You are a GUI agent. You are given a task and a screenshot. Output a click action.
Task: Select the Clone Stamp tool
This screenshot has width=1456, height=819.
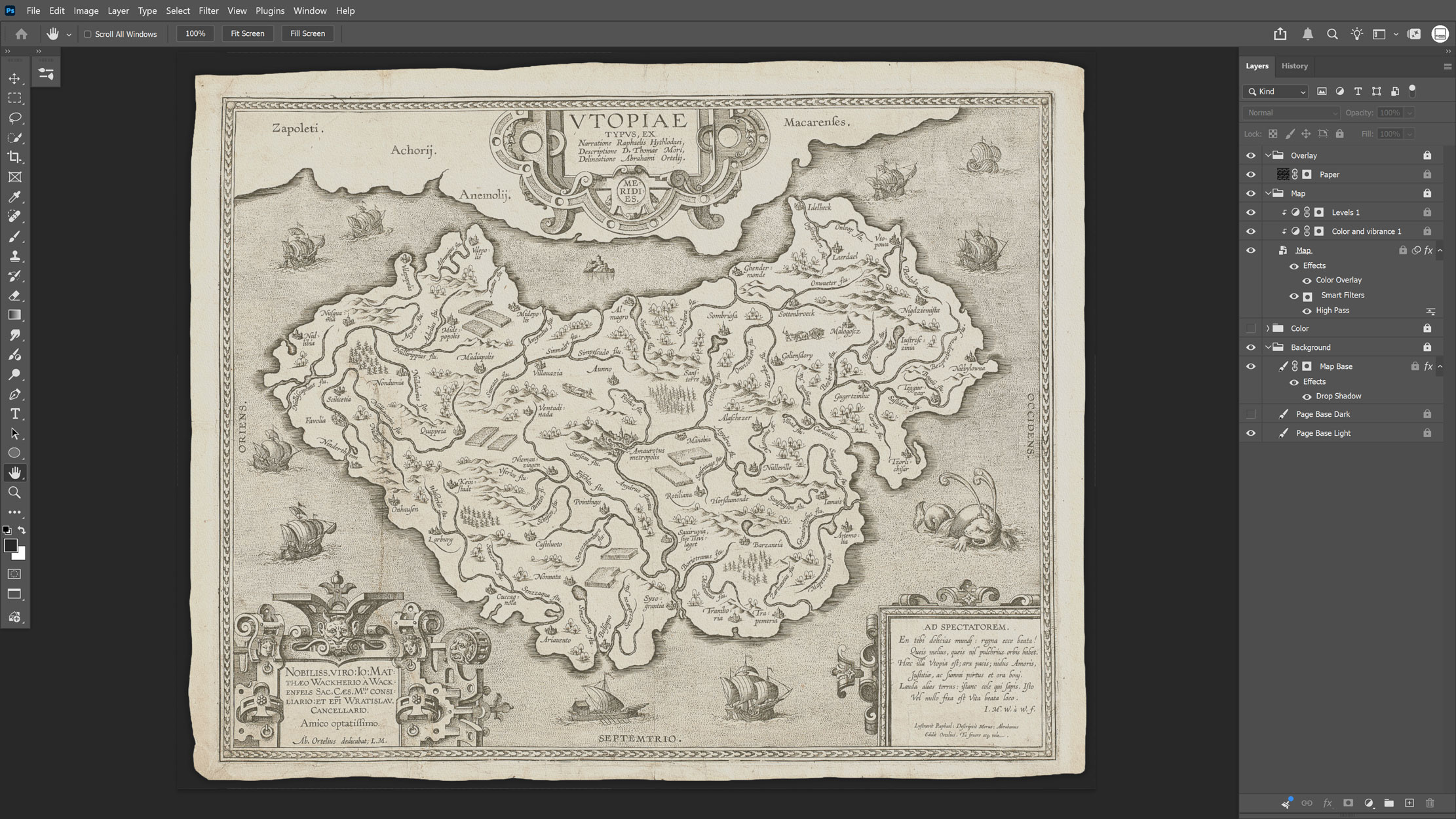click(x=14, y=256)
